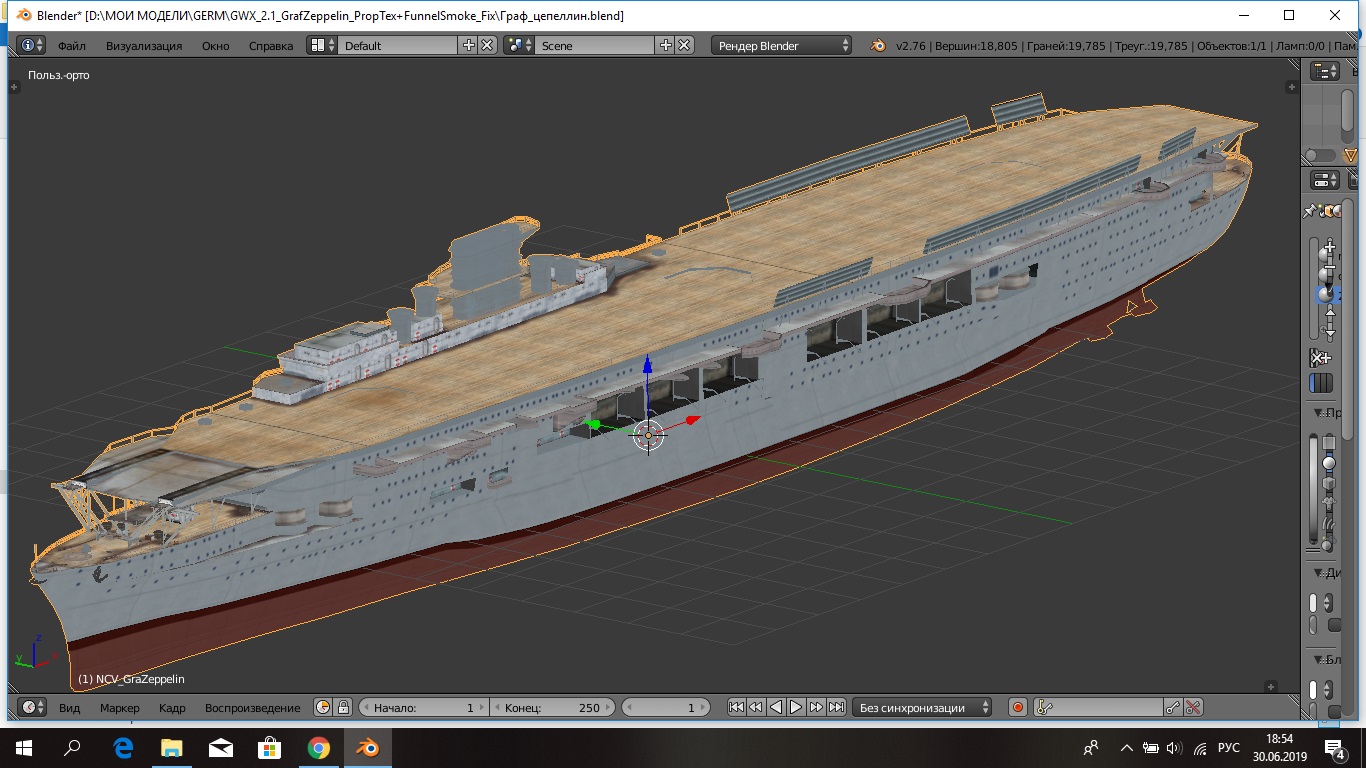
Task: Jump to the first frame in timeline
Action: (x=736, y=708)
